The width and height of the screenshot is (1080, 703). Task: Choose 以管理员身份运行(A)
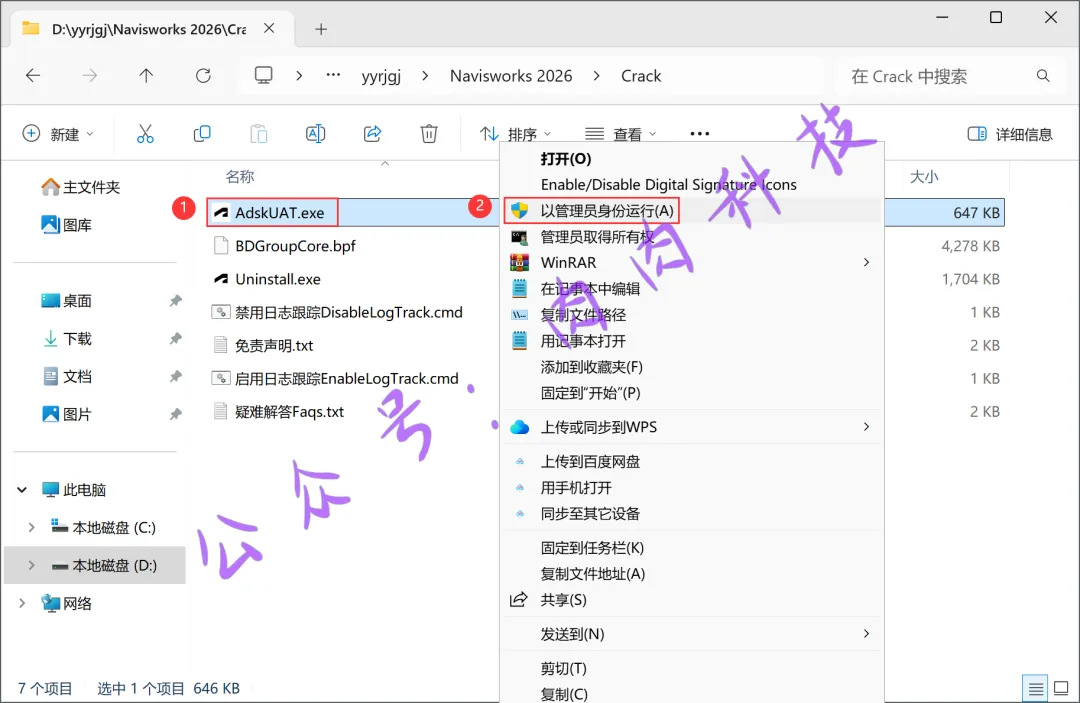(692, 211)
